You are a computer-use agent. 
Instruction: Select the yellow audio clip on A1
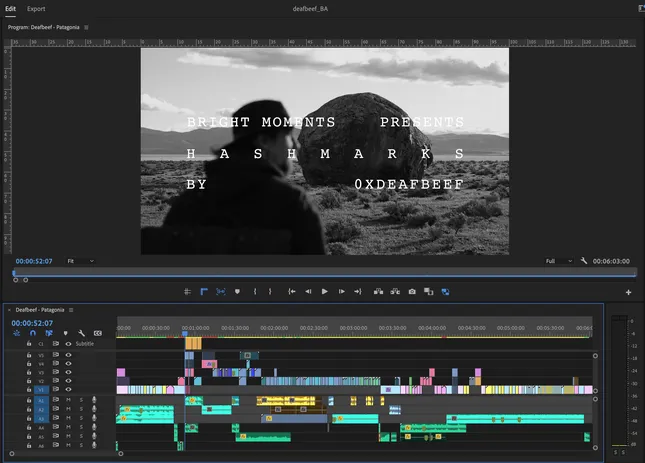point(286,400)
